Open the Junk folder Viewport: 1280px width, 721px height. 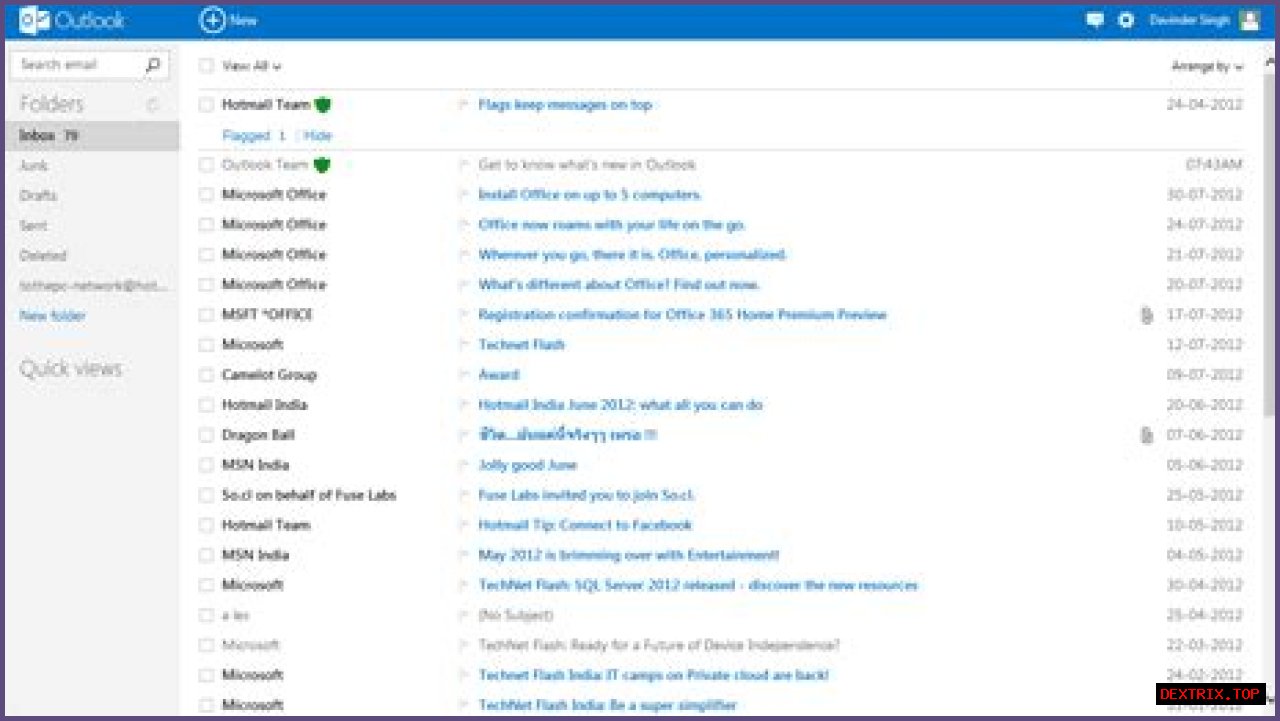pos(34,166)
